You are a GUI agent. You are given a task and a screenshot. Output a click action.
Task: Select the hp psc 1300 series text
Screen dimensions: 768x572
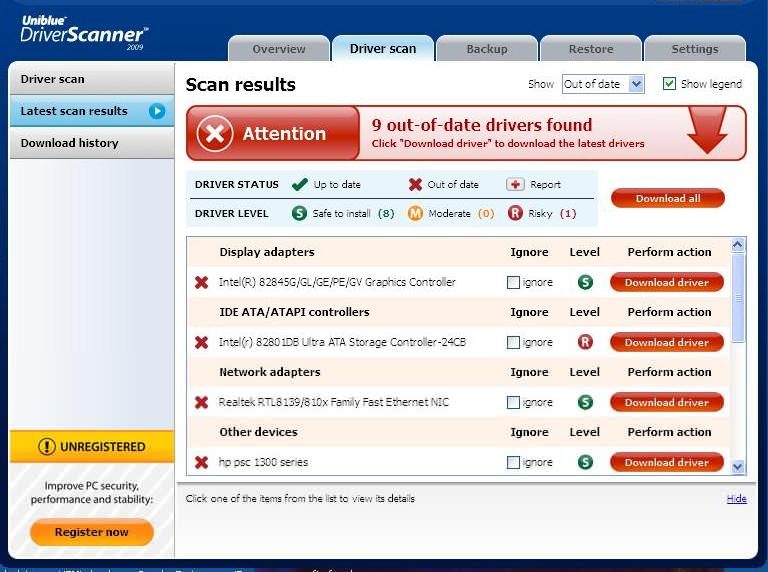point(263,462)
